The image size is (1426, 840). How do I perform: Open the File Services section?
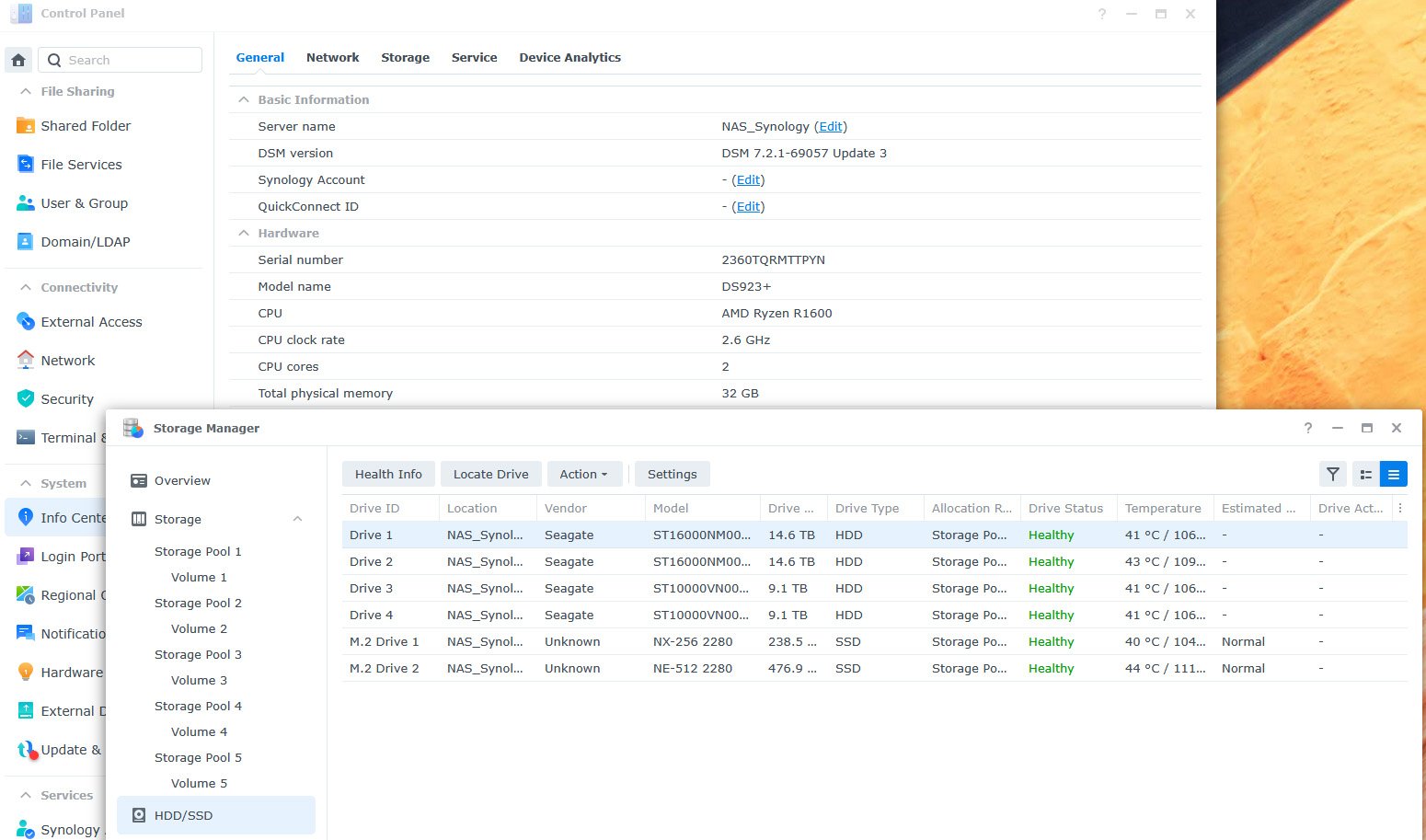[x=81, y=165]
